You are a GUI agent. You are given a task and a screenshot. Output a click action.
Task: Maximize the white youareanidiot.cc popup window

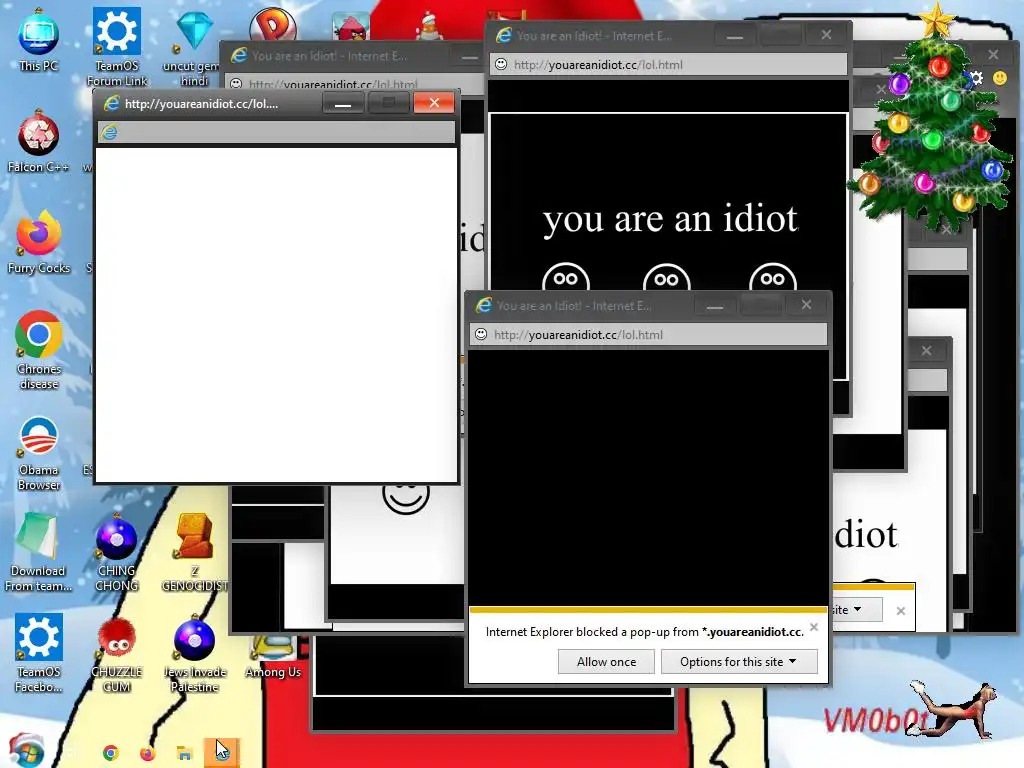pos(389,103)
